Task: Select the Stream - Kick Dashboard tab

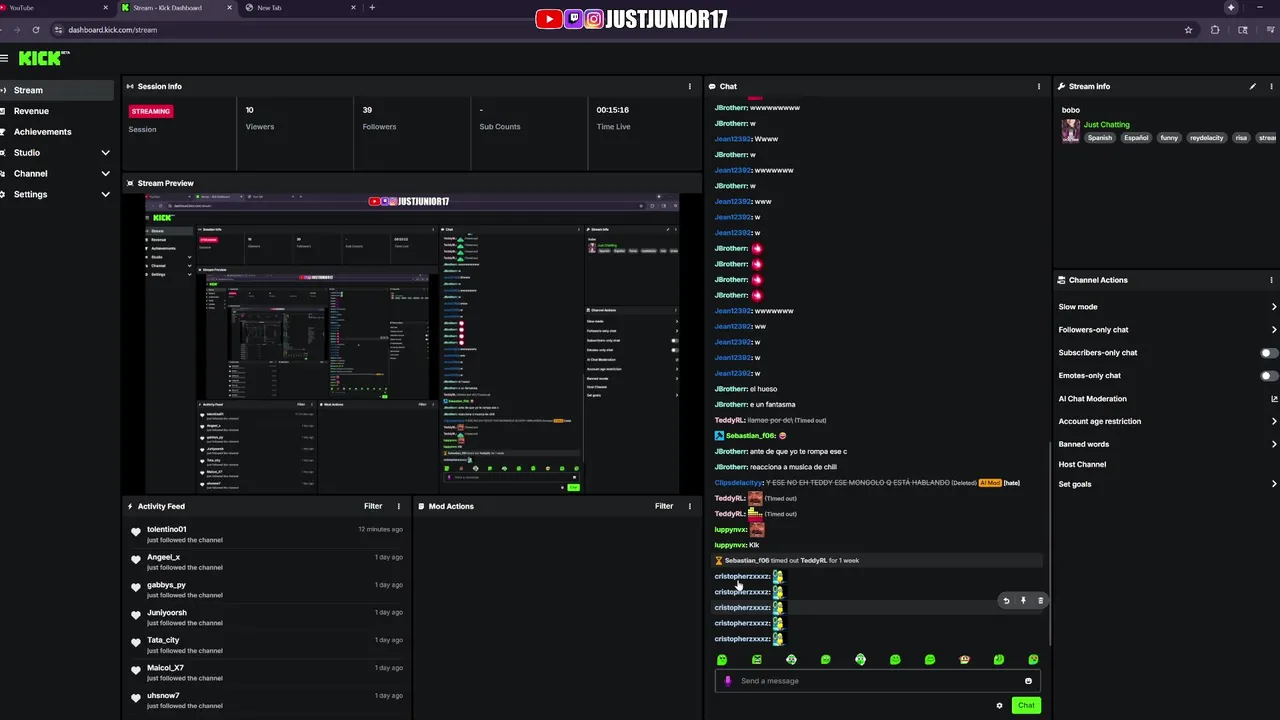Action: (176, 8)
